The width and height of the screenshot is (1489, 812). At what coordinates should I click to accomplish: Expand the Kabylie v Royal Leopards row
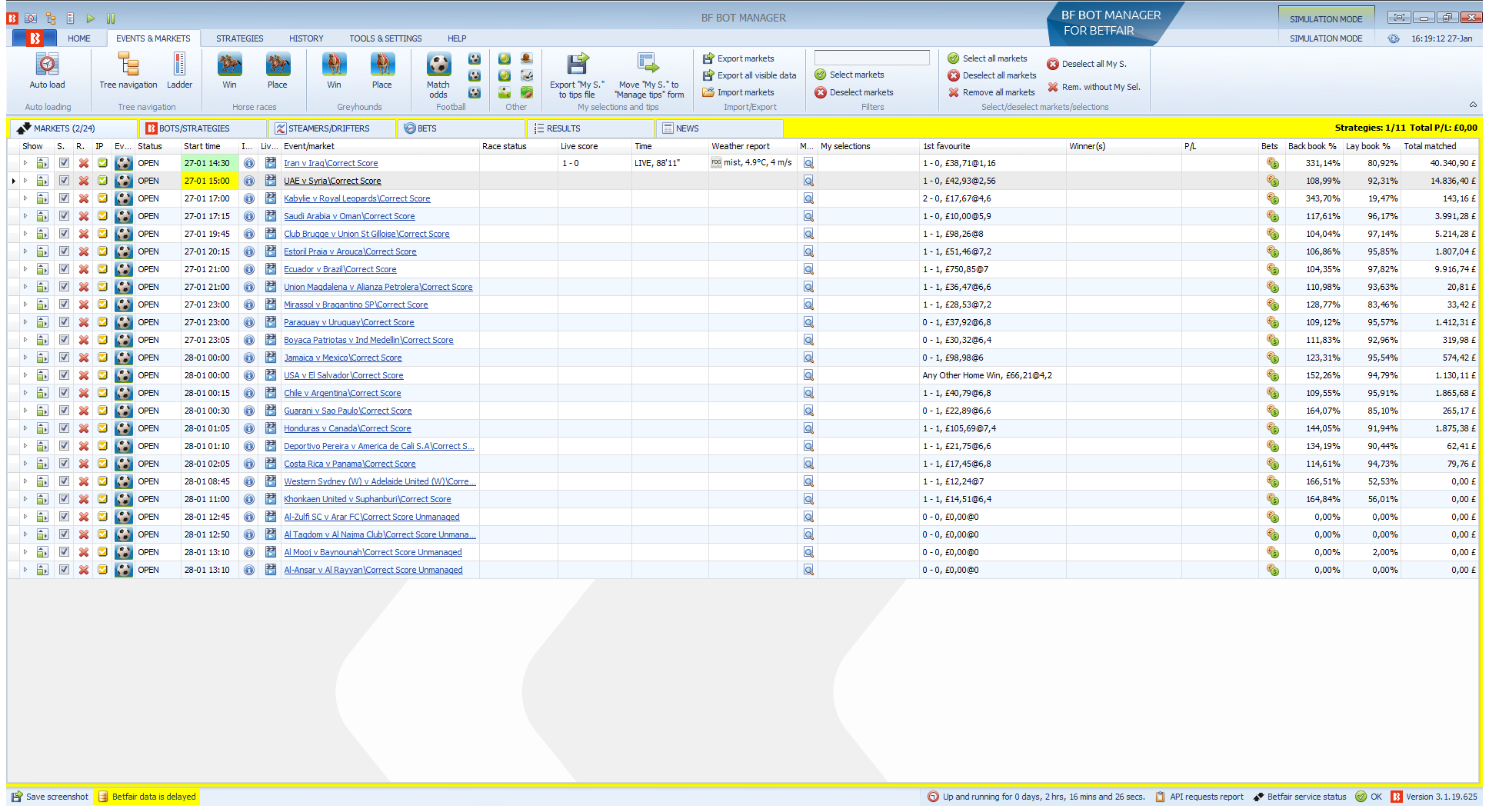pyautogui.click(x=25, y=198)
